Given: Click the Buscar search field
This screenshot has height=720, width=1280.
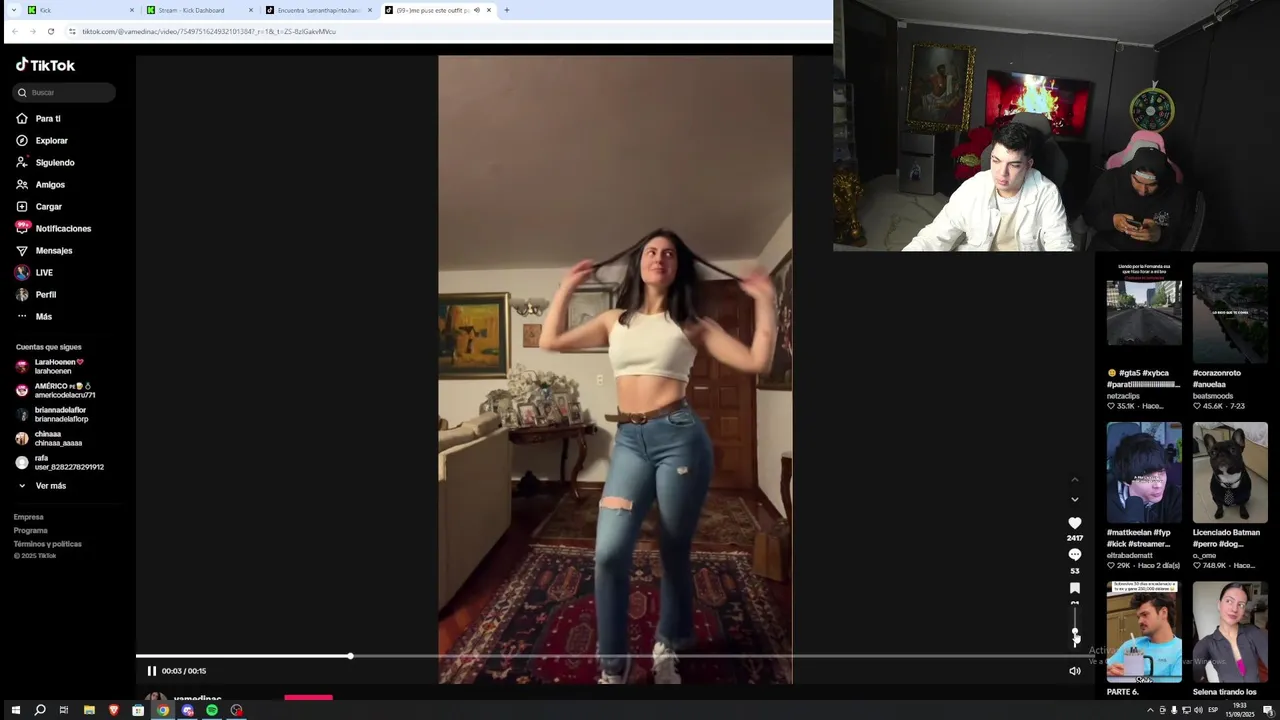Looking at the screenshot, I should click(65, 92).
